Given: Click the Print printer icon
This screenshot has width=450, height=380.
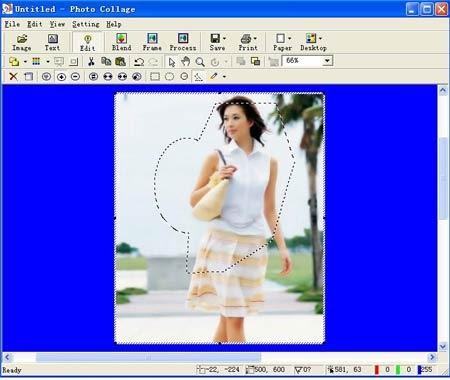Looking at the screenshot, I should (x=246, y=38).
